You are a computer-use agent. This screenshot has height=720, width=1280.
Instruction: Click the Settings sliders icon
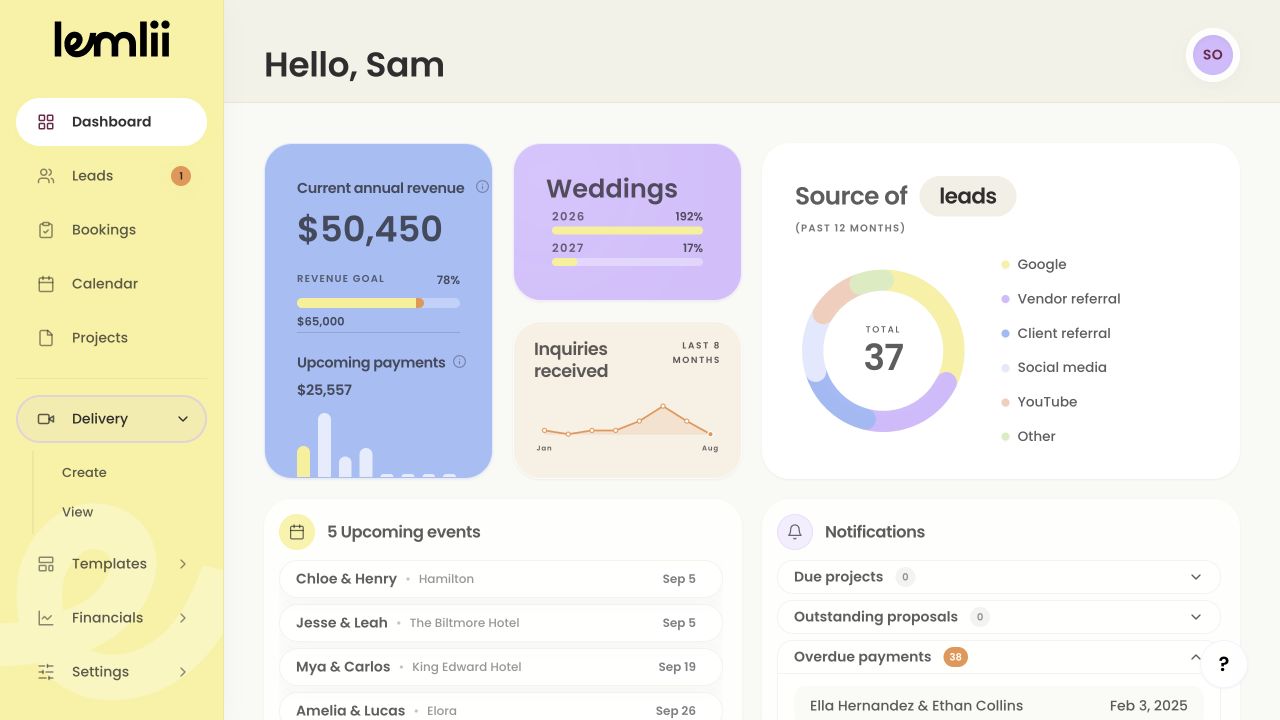click(x=46, y=672)
